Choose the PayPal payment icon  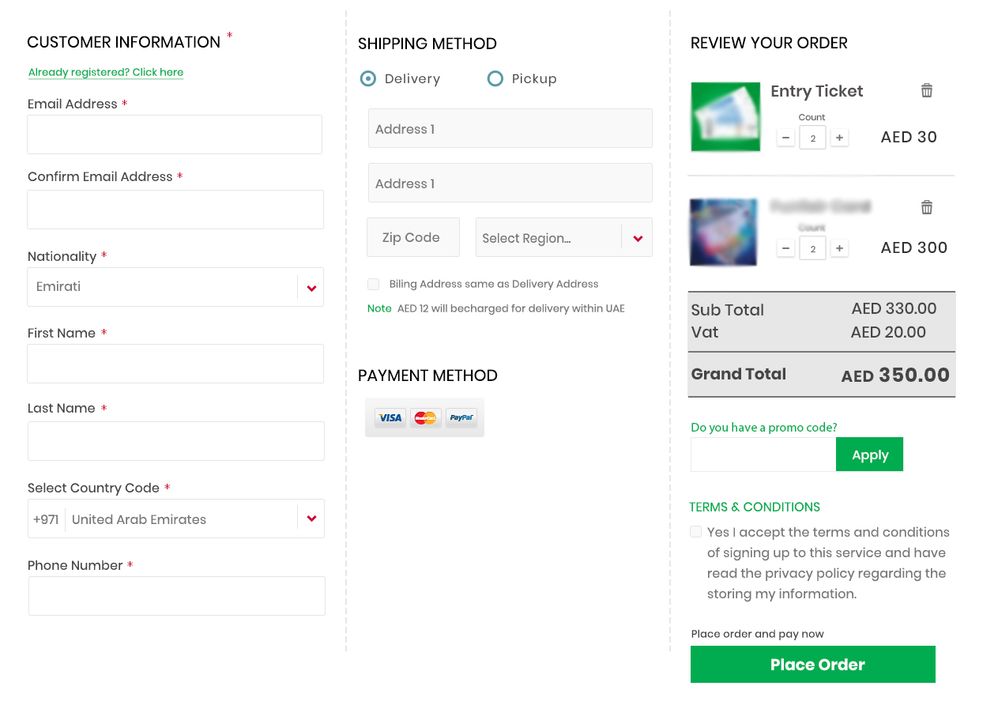click(460, 418)
